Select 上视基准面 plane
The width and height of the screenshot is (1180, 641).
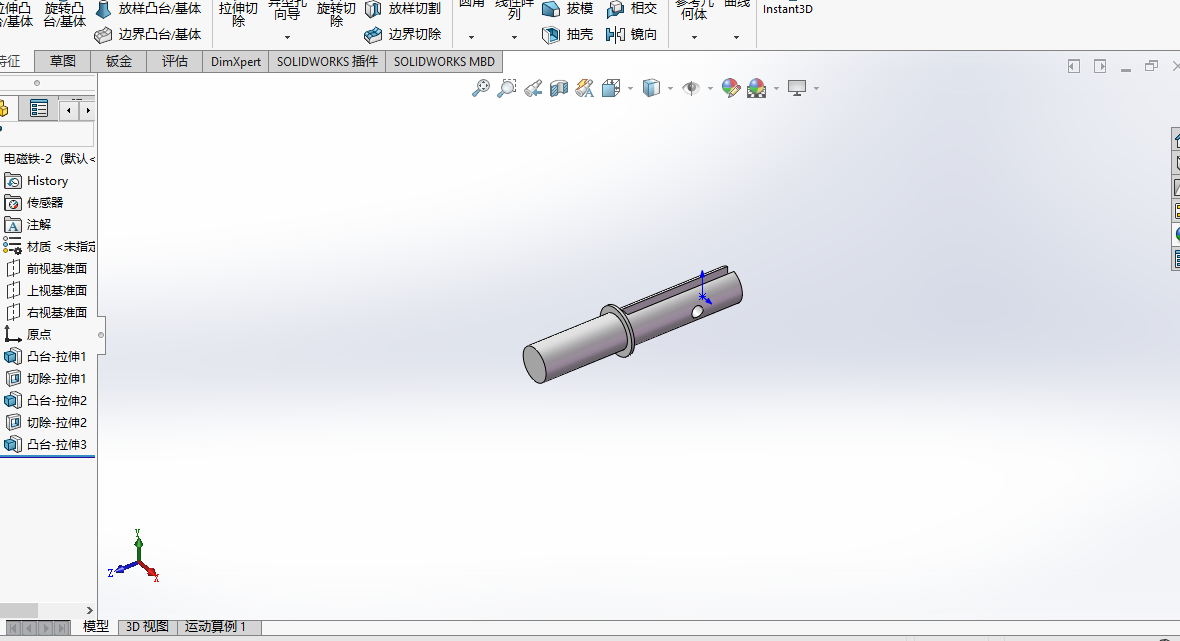coord(46,290)
